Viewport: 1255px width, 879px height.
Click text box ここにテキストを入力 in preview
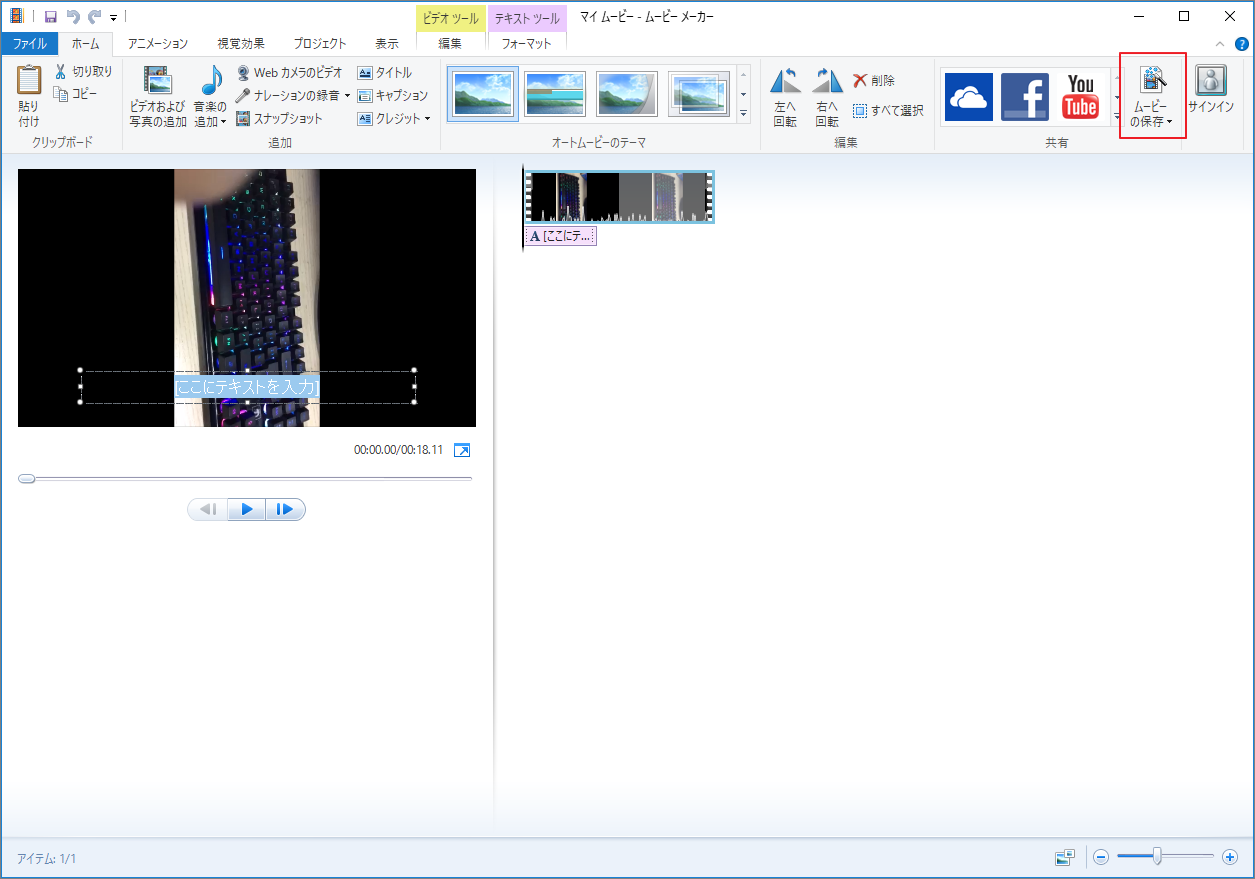pos(247,387)
